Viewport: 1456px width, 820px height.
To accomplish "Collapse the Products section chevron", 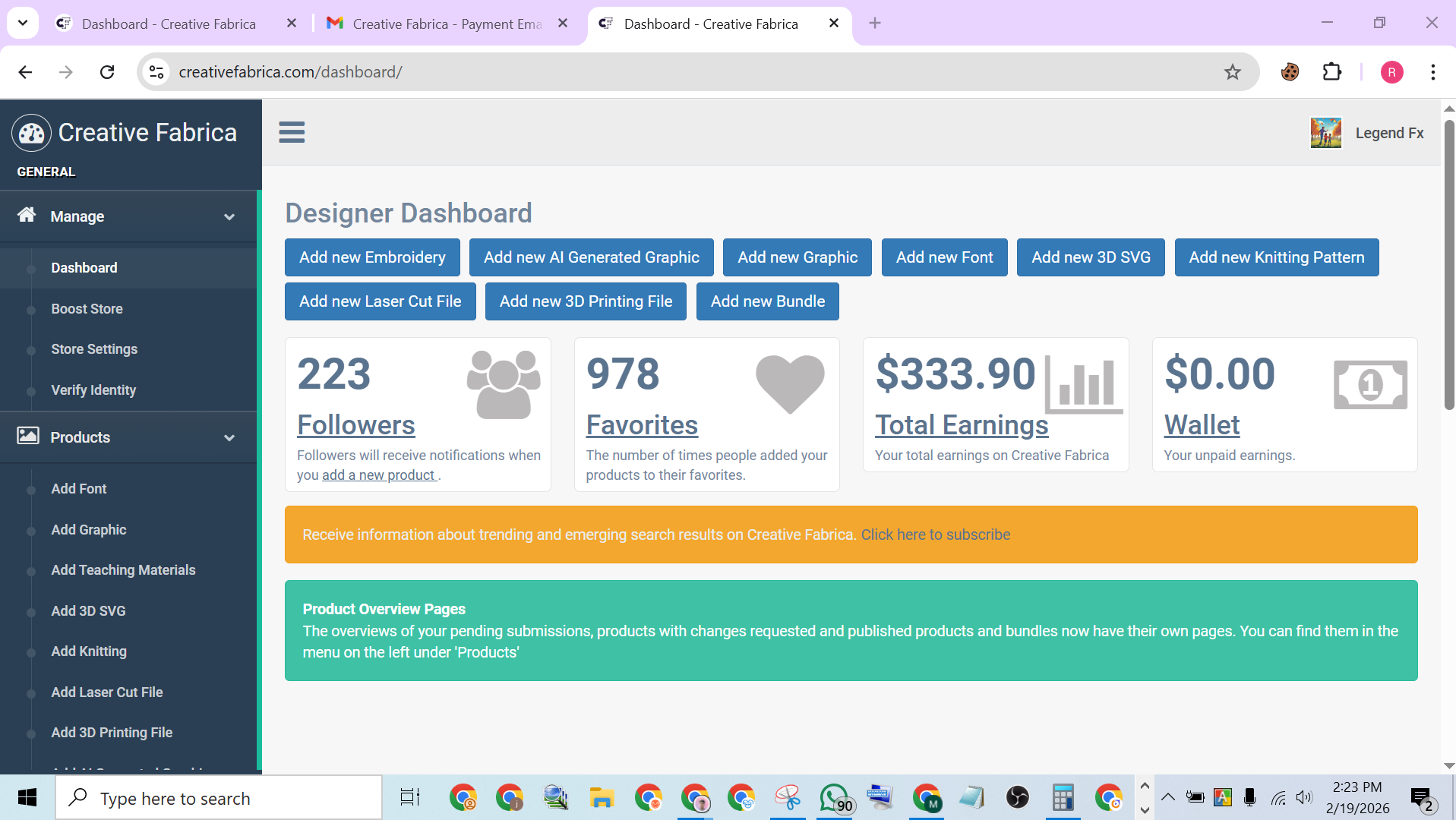I will pos(229,437).
